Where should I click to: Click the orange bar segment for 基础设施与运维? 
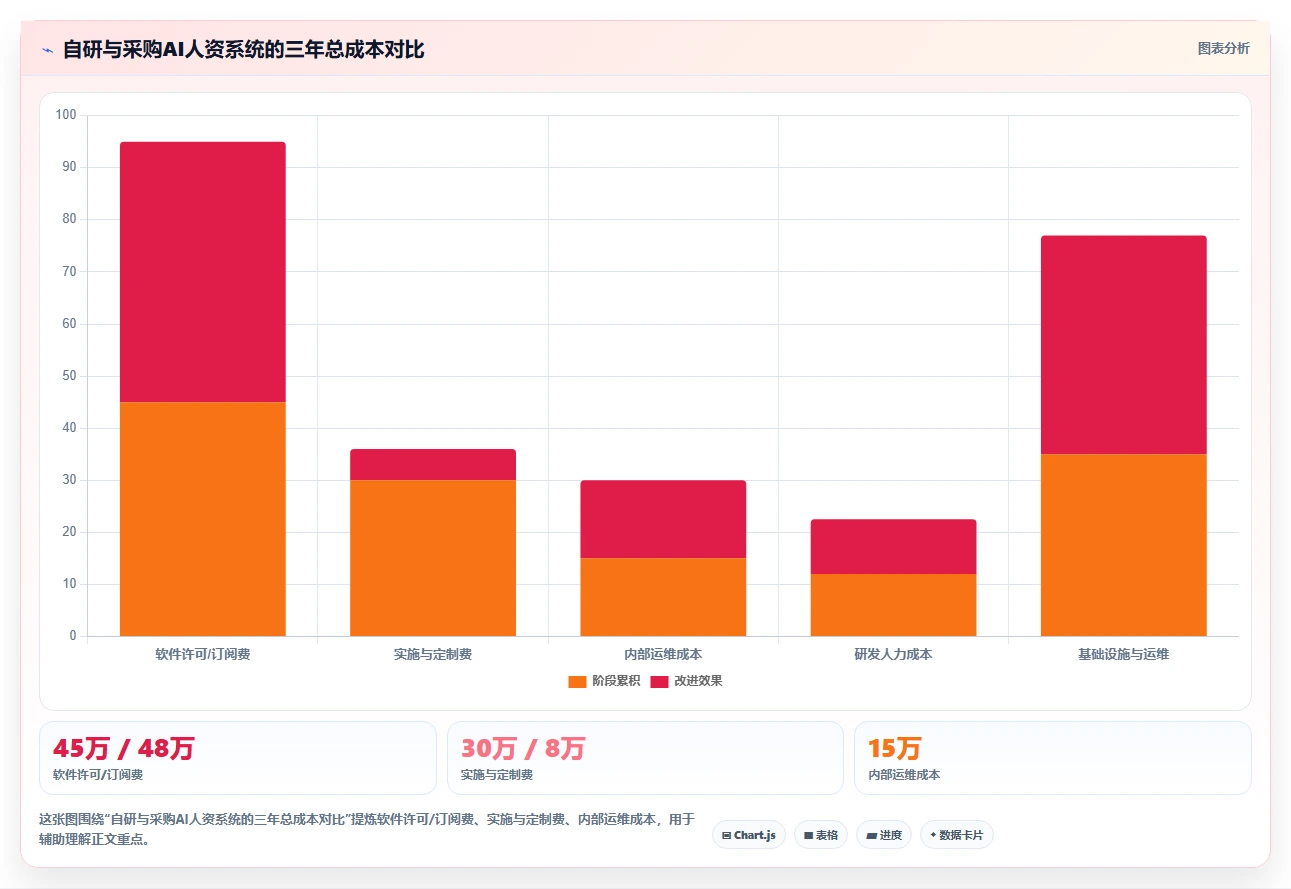point(1123,545)
